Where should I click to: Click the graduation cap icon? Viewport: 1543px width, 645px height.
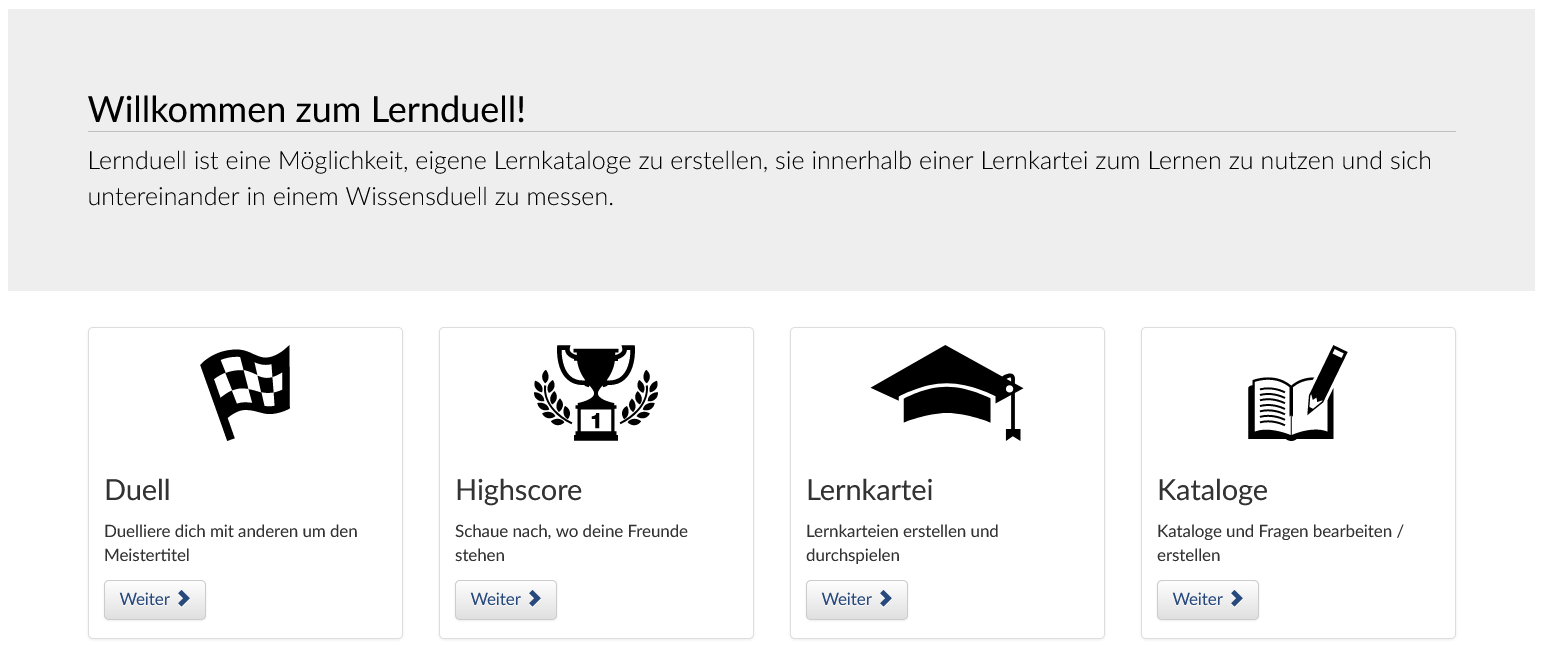click(946, 392)
